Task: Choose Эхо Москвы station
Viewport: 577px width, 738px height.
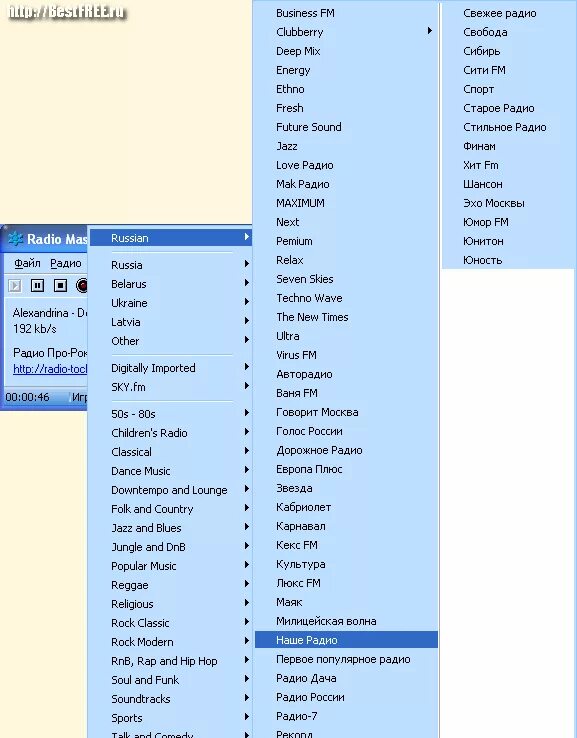Action: click(x=509, y=203)
